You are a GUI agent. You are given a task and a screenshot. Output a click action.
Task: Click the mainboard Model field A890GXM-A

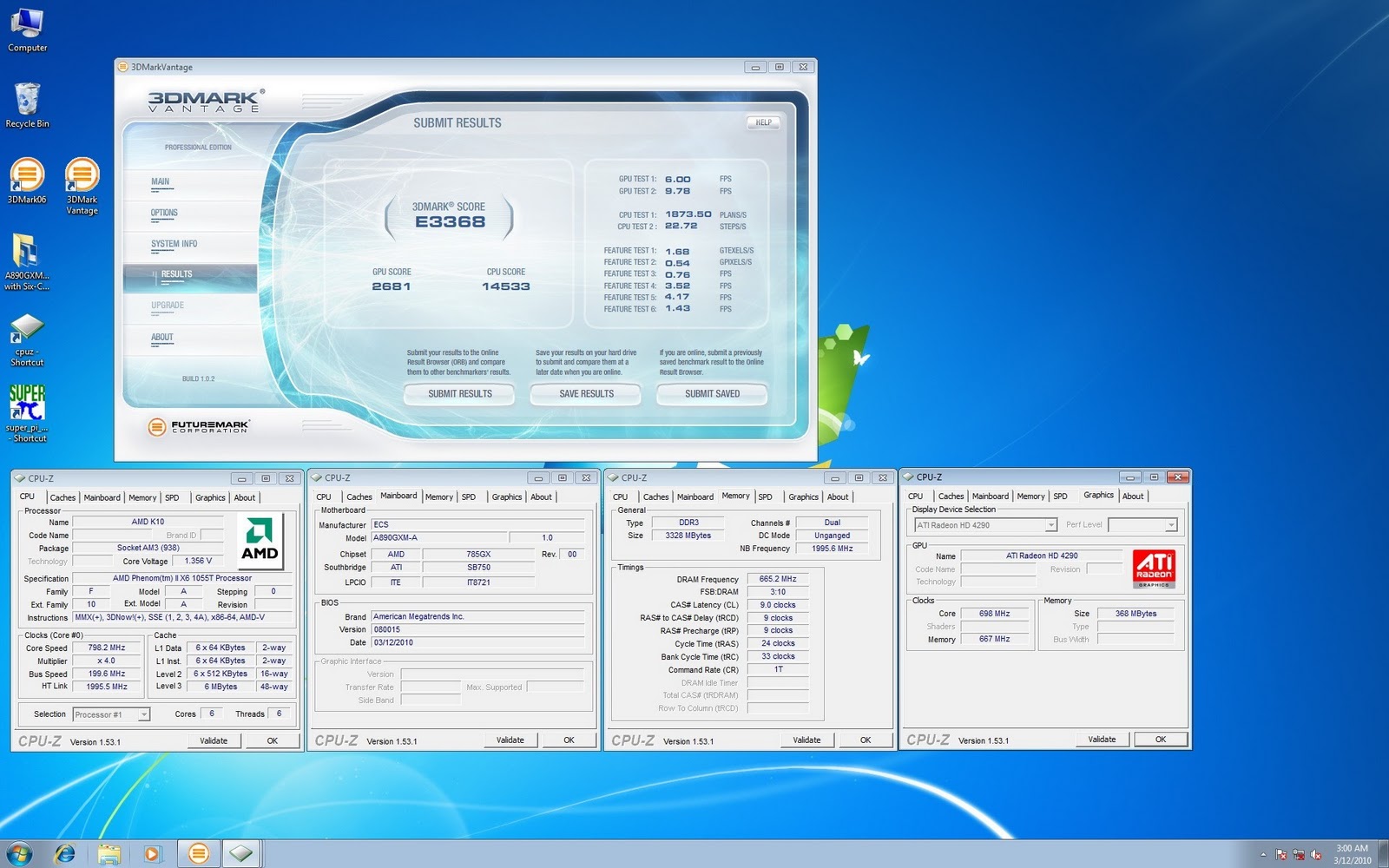[x=439, y=538]
